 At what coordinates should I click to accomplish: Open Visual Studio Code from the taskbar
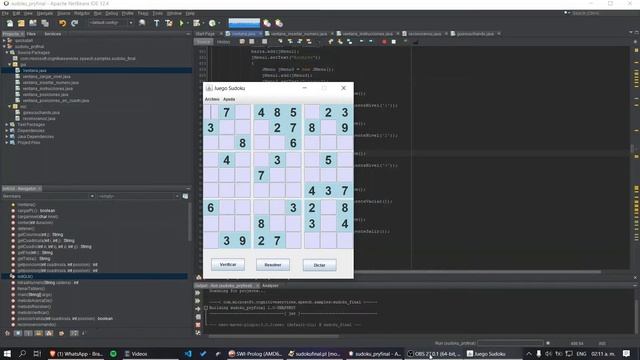(188, 353)
